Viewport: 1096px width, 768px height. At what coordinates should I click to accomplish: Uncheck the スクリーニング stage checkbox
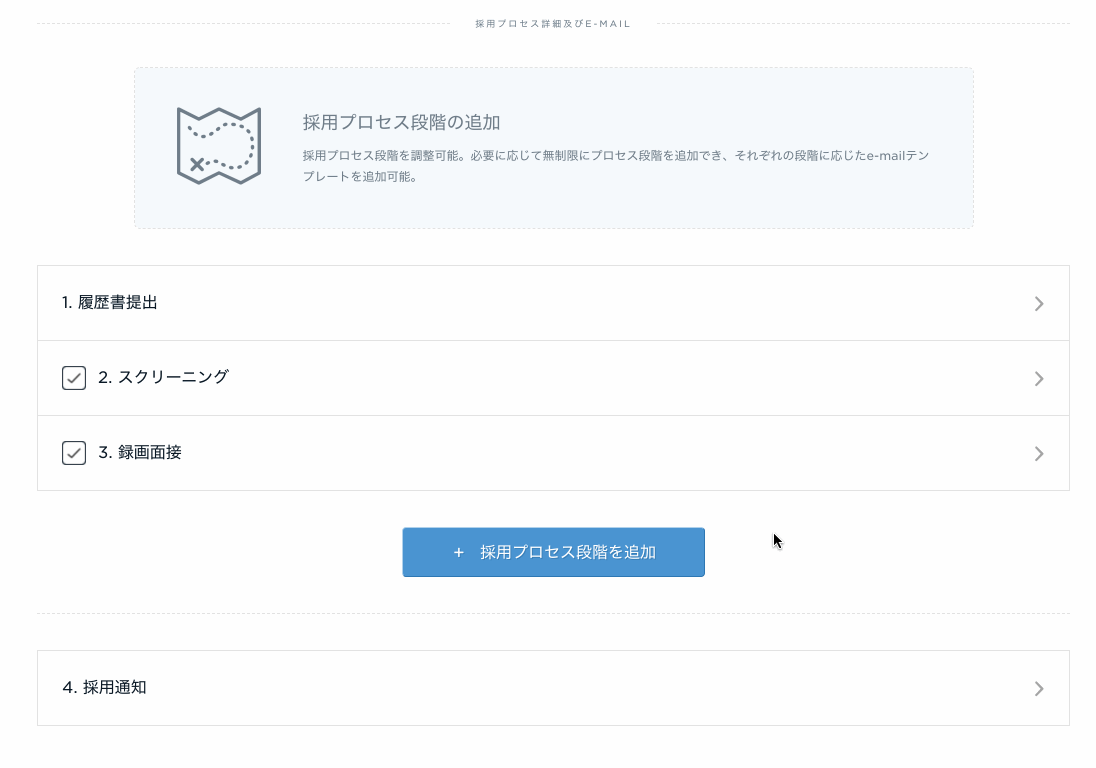74,378
